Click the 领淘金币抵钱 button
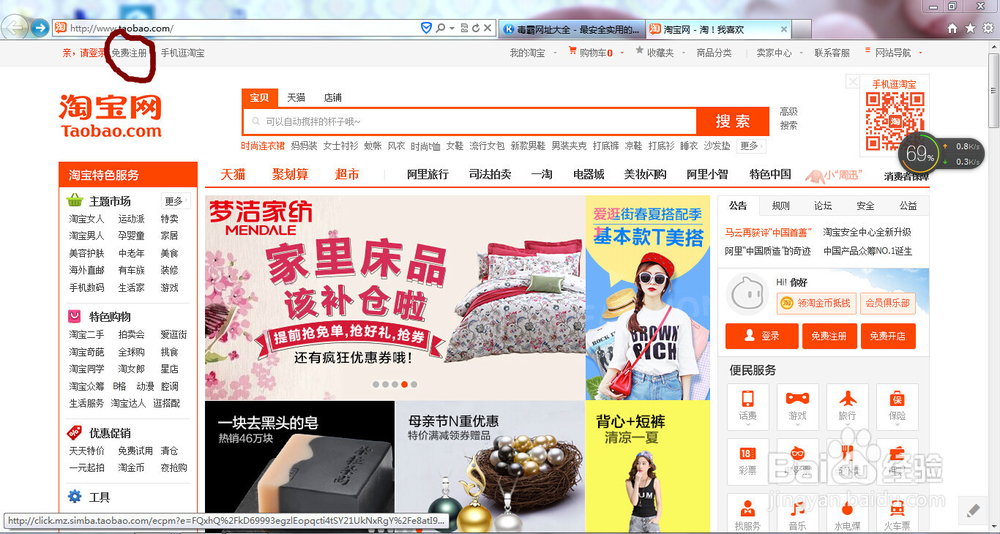 [x=816, y=304]
